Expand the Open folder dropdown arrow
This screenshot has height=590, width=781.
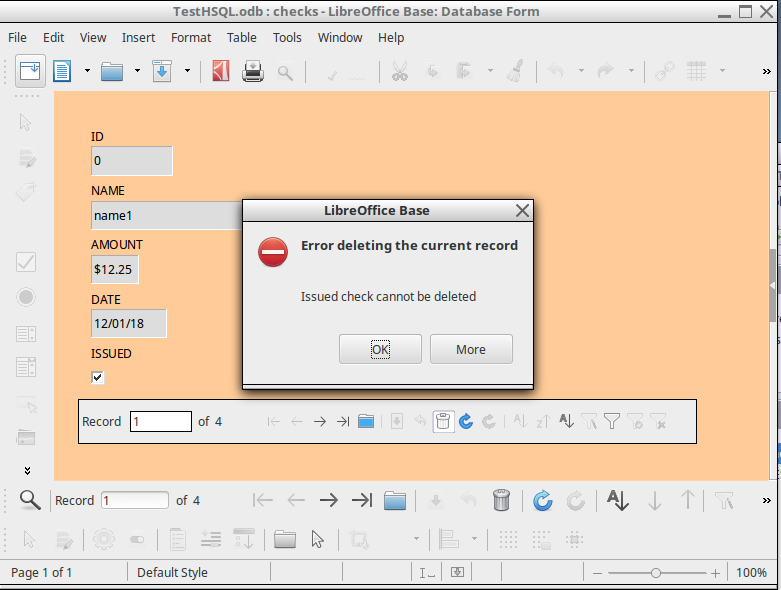(136, 71)
